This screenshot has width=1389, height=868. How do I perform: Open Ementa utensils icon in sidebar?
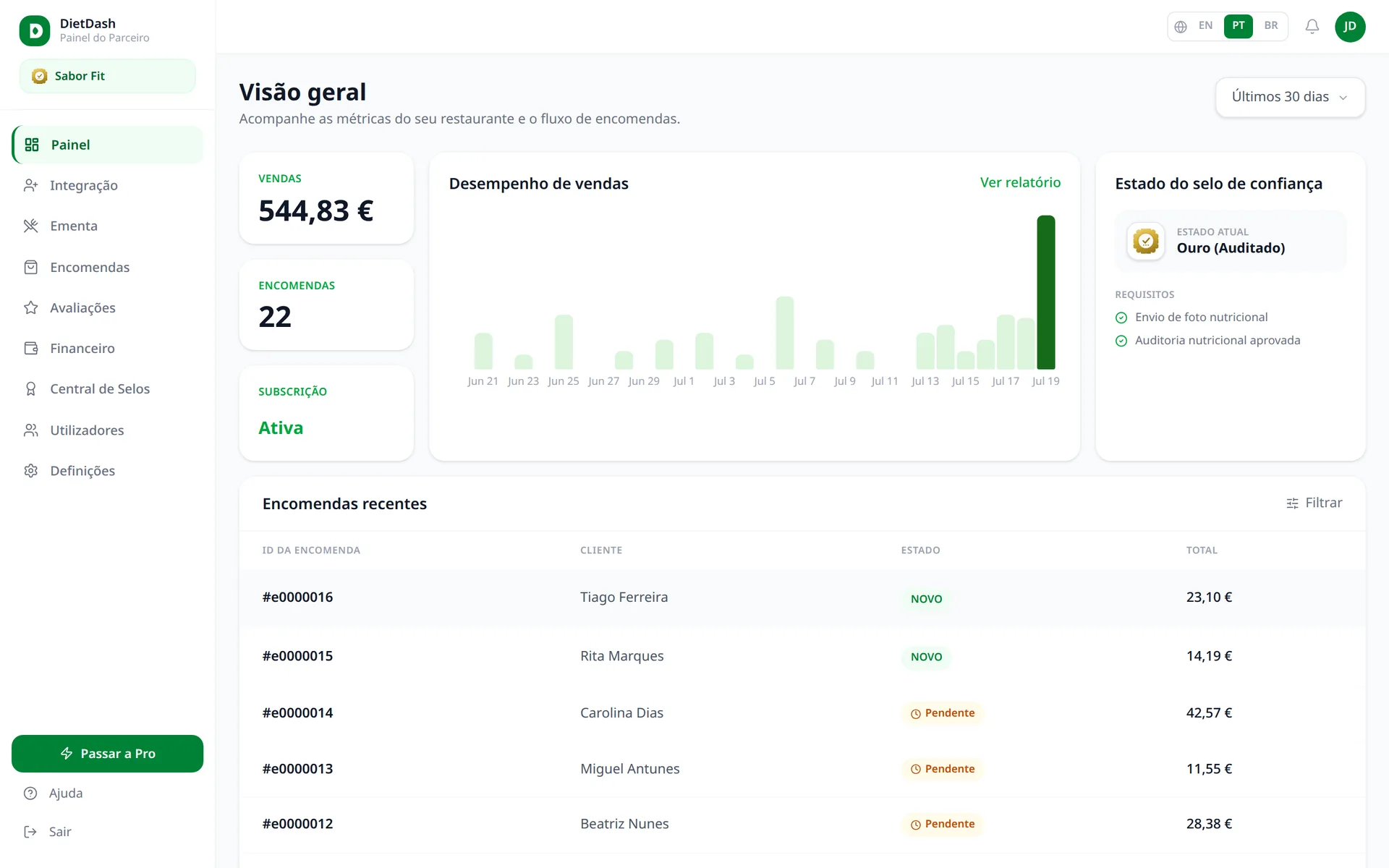tap(30, 226)
